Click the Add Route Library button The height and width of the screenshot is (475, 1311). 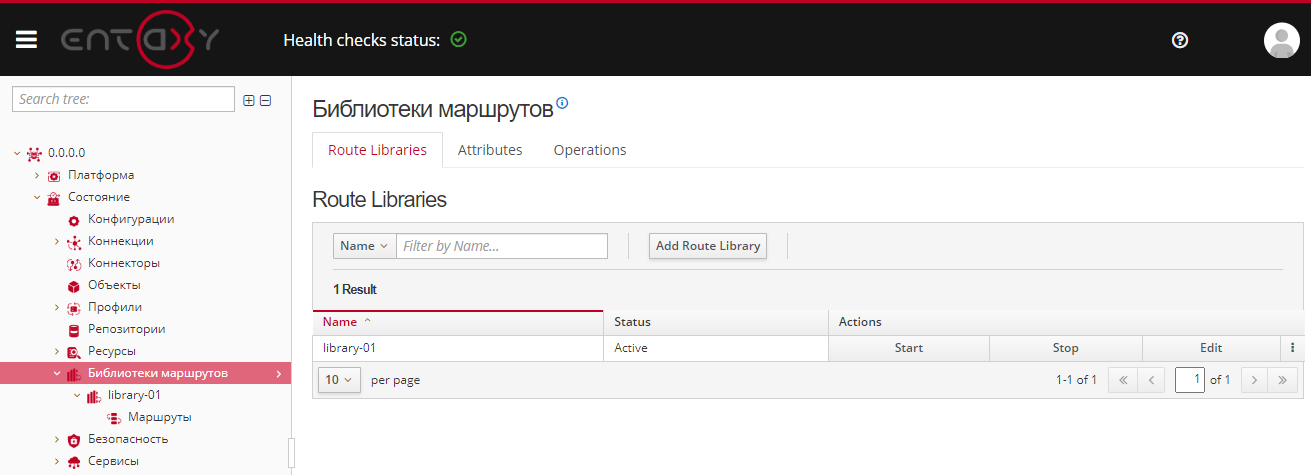coord(708,246)
